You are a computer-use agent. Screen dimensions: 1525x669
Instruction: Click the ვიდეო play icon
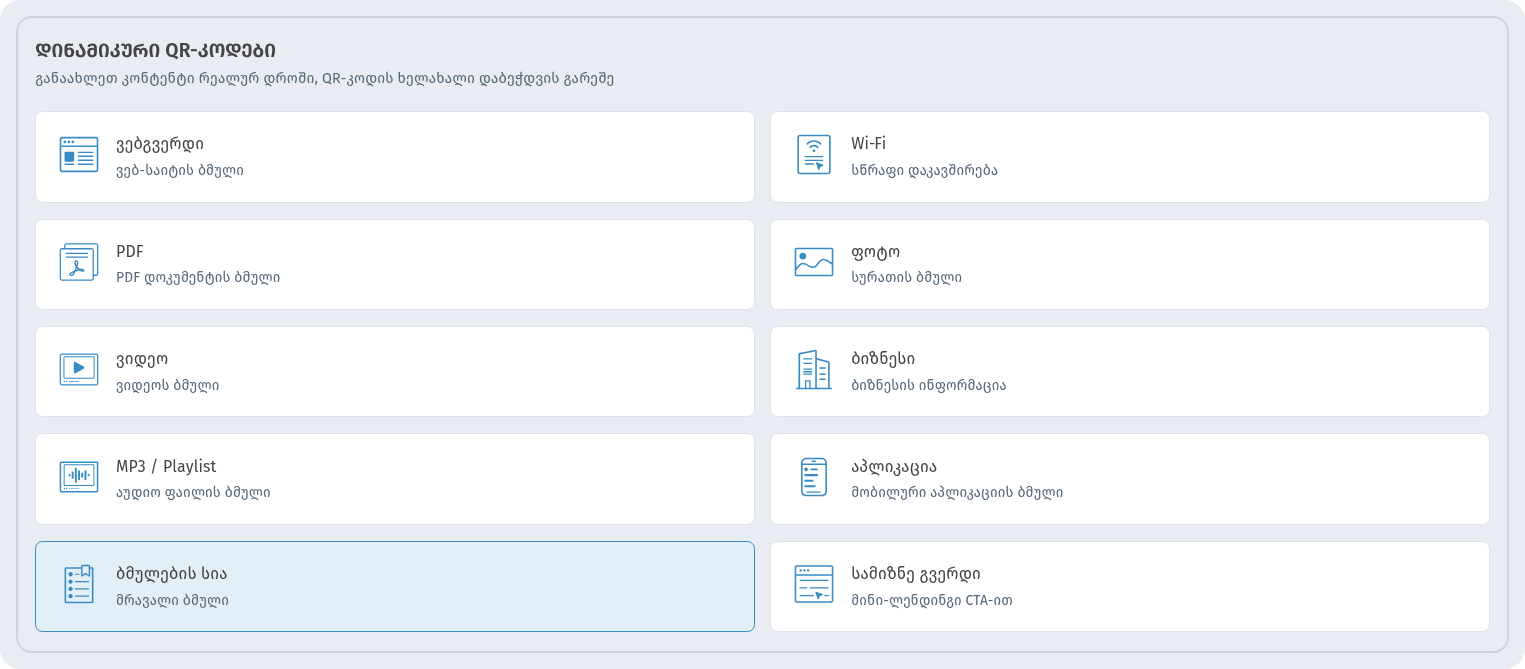tap(79, 370)
